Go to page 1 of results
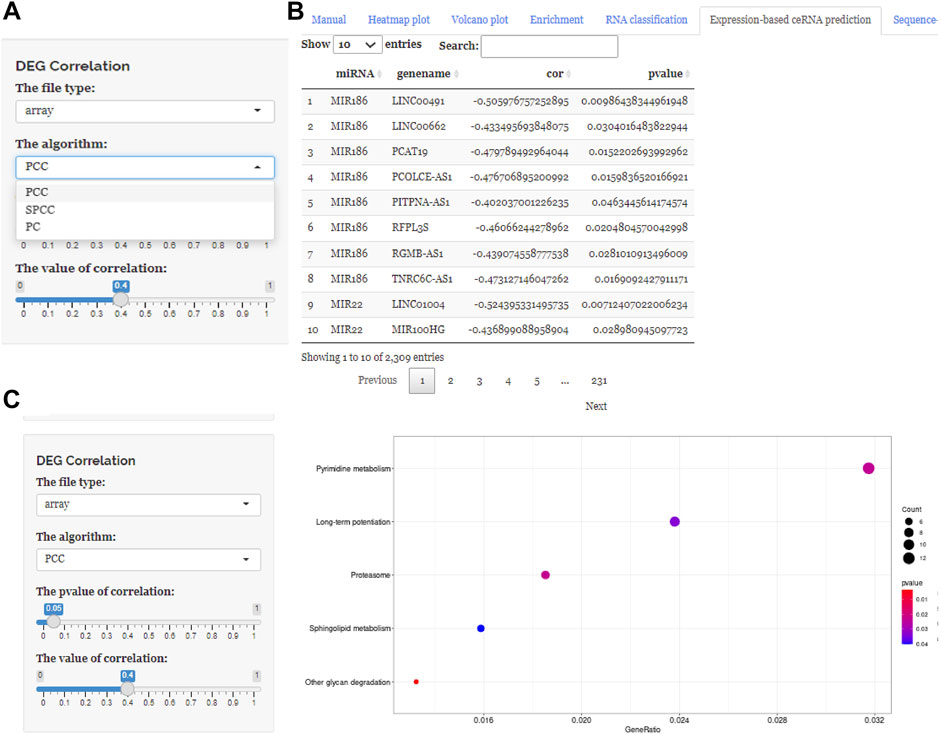The width and height of the screenshot is (941, 734). [422, 381]
